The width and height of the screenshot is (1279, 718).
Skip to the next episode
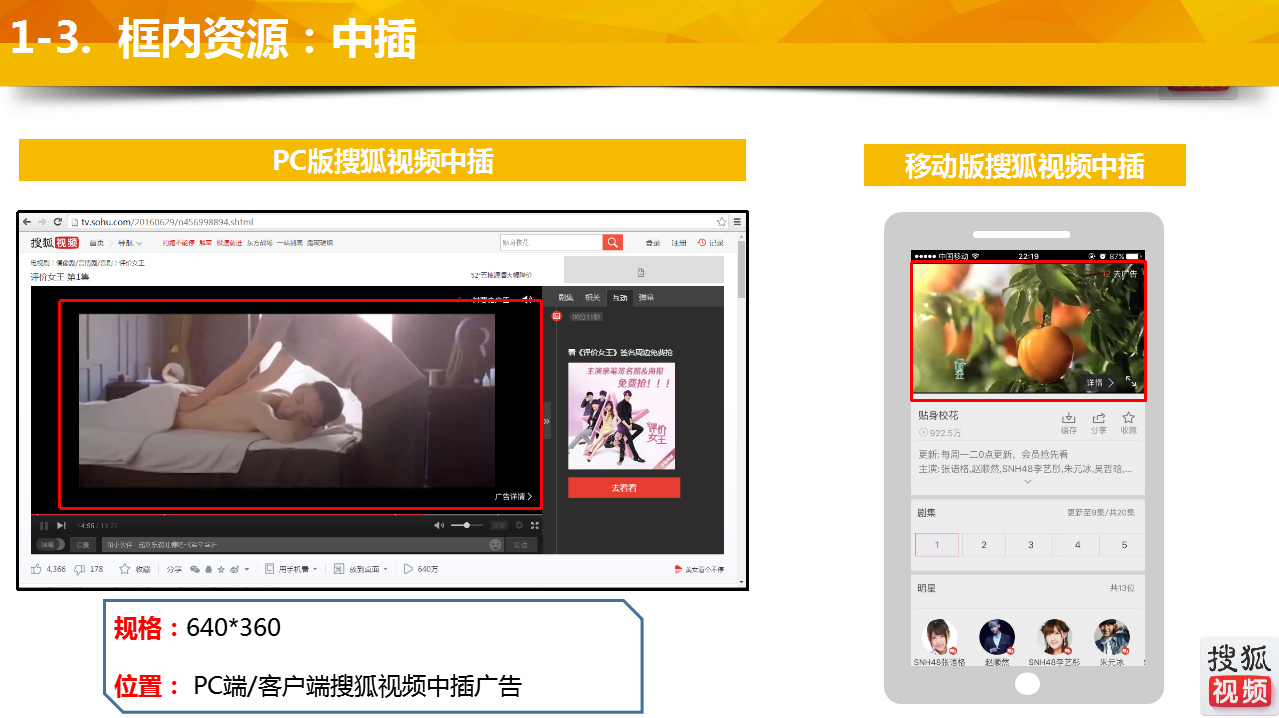pos(61,525)
